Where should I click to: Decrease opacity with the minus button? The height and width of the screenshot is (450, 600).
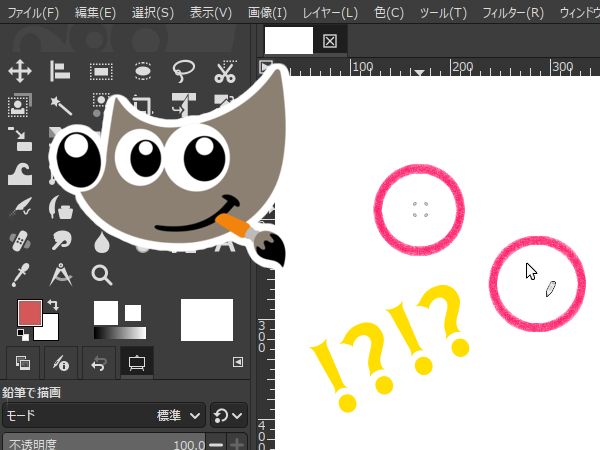(216, 444)
